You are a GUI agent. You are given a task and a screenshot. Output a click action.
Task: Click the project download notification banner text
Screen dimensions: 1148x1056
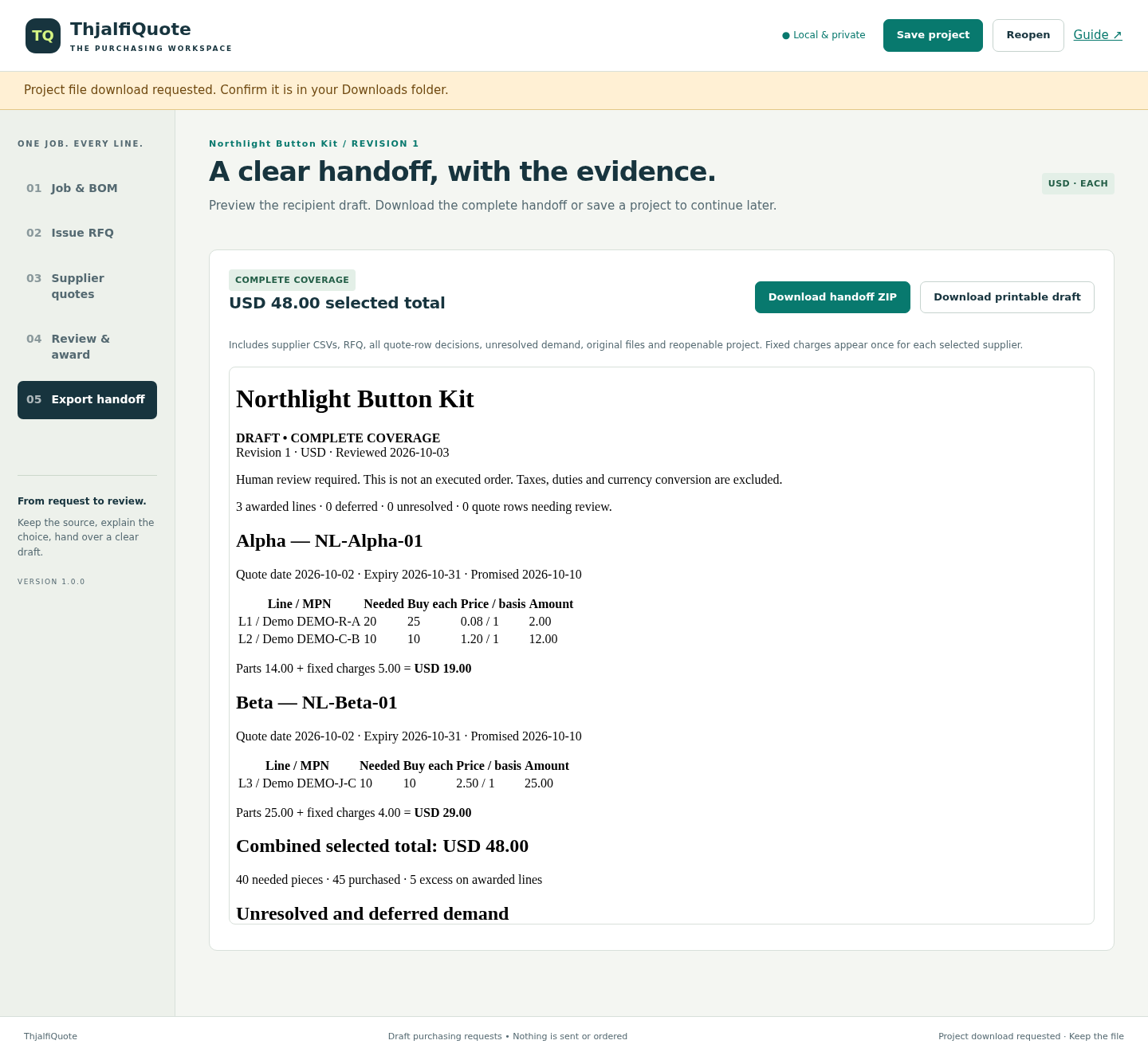coord(236,90)
